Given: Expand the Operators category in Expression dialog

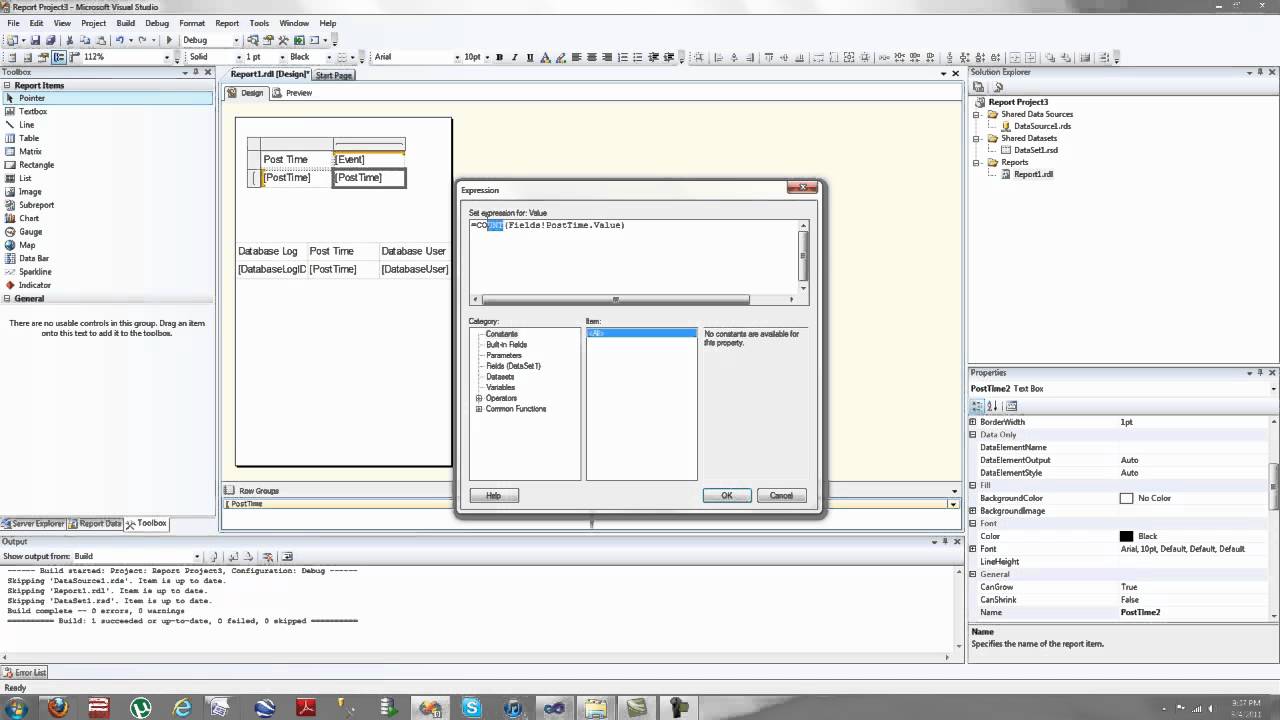Looking at the screenshot, I should [479, 398].
